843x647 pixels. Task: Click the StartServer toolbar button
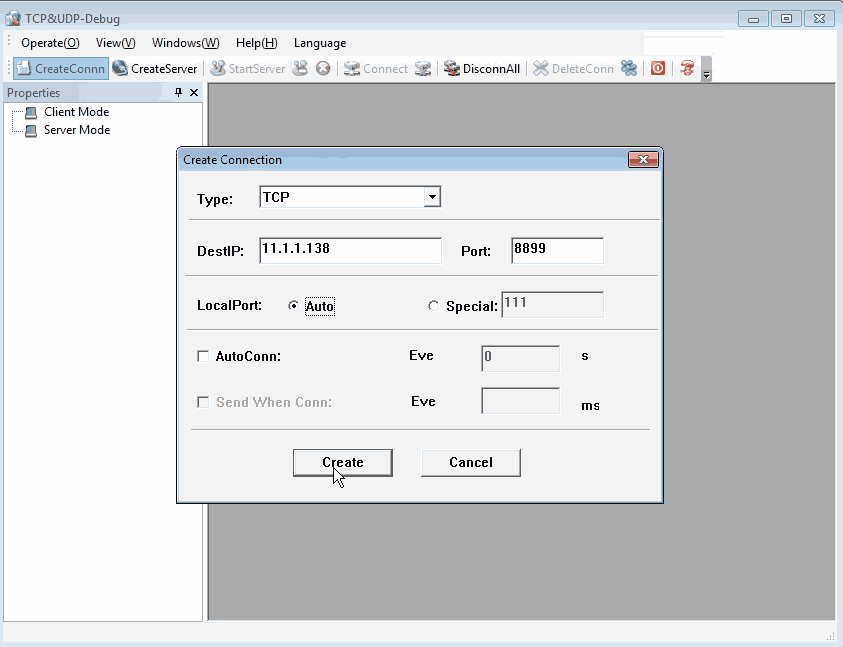(247, 69)
